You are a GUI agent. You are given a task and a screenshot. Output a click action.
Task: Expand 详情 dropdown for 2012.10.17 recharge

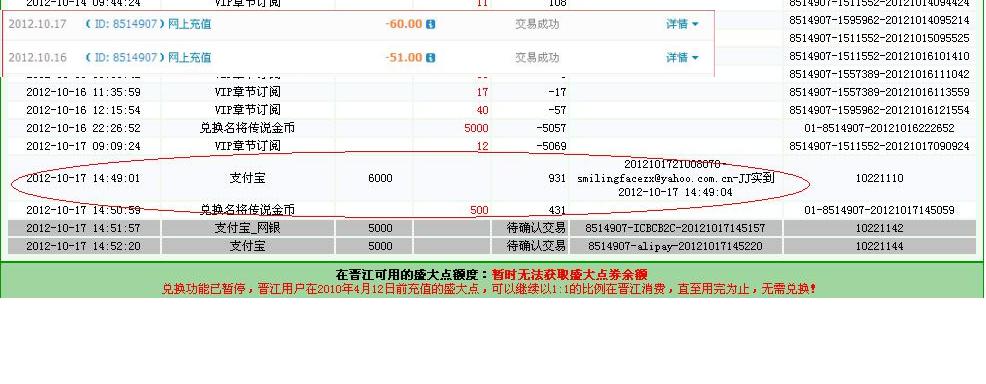point(682,25)
